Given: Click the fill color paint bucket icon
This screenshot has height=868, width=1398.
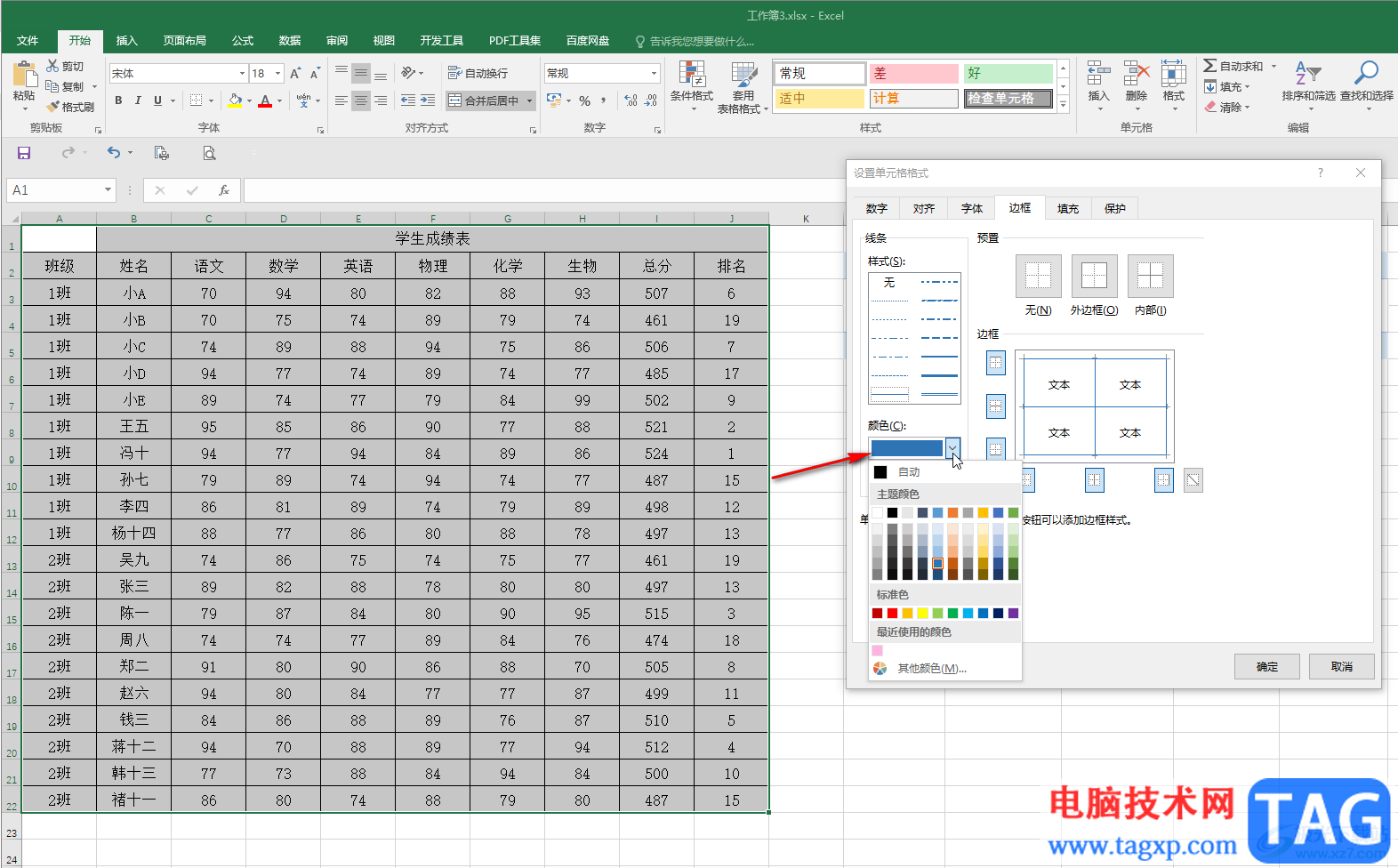Looking at the screenshot, I should point(235,100).
